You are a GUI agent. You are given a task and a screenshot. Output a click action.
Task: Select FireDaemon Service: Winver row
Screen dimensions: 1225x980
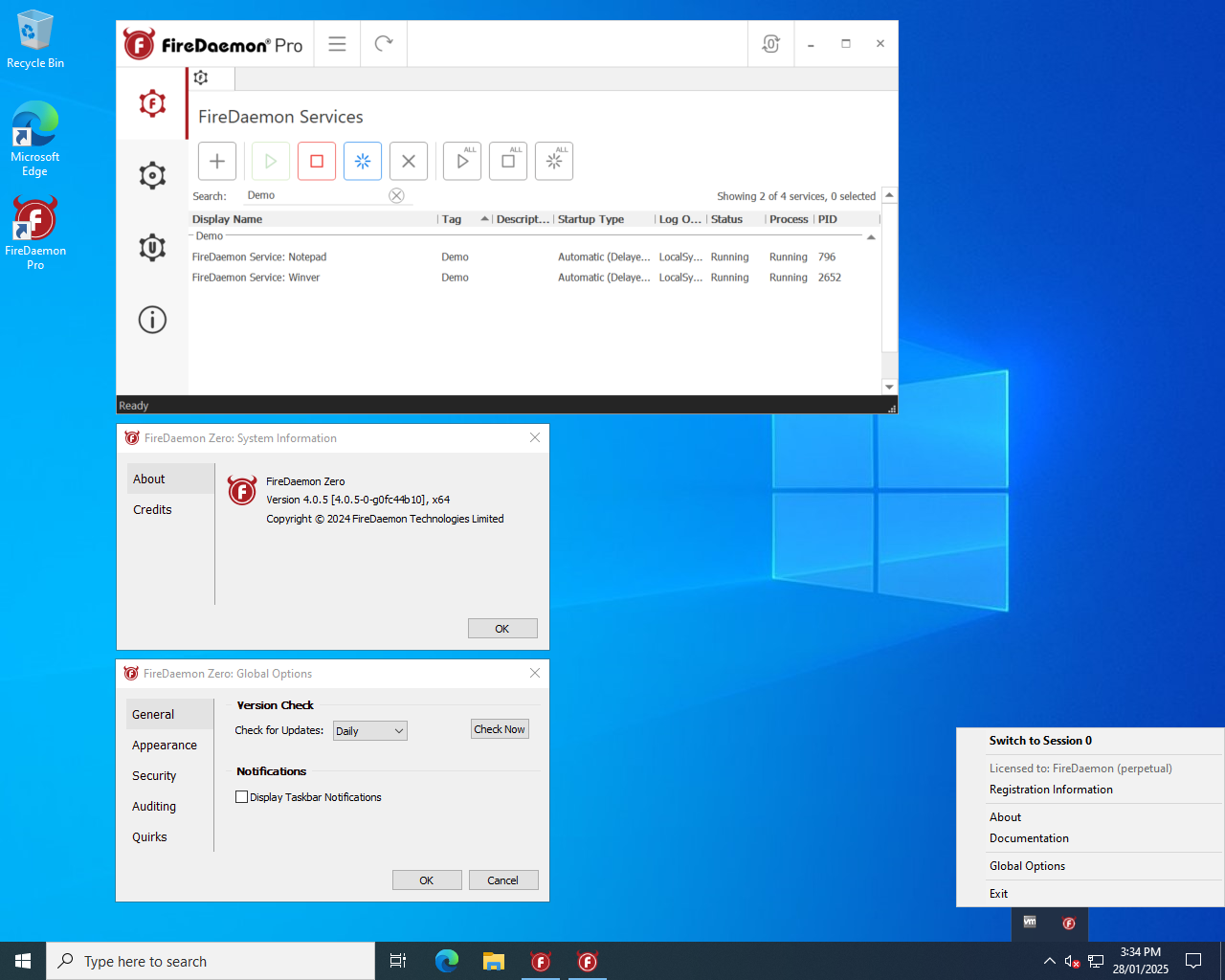click(534, 278)
